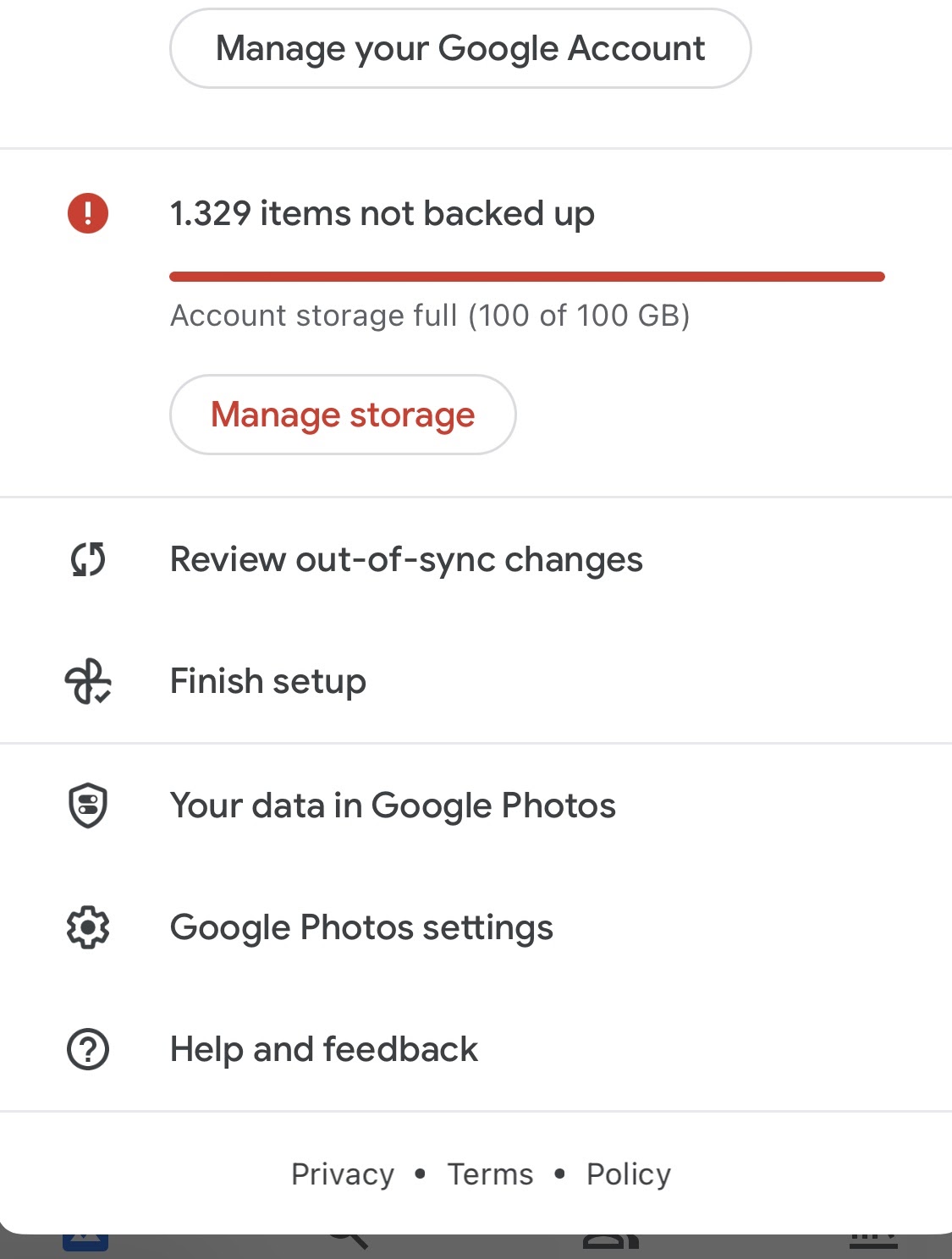Tap the dimmed search magnifier icon
Screen dimensions: 952x1259
pos(348,1241)
